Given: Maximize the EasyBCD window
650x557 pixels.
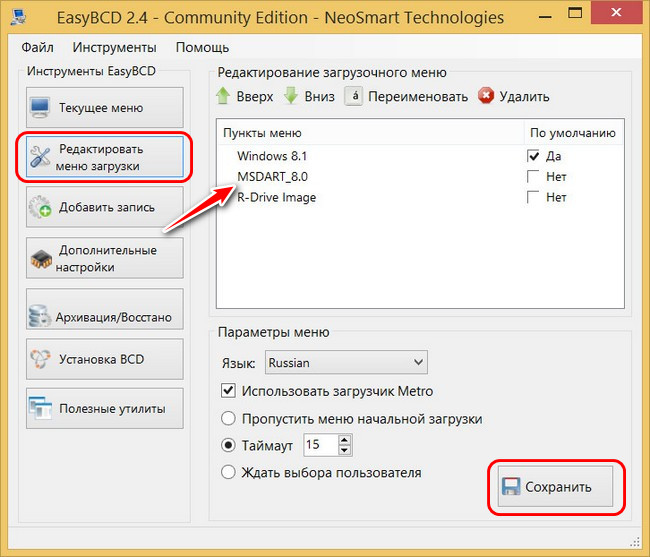Looking at the screenshot, I should [575, 13].
